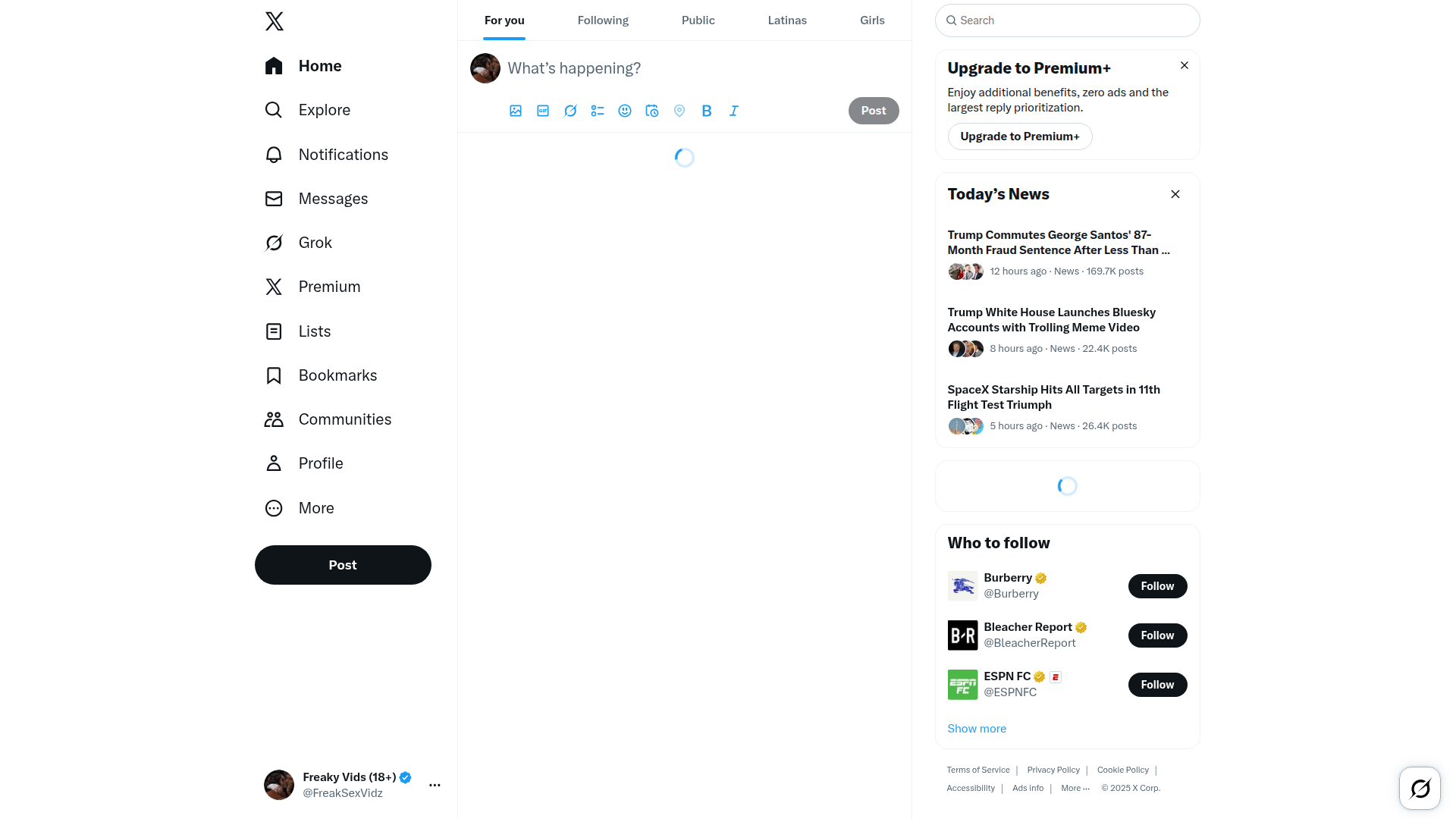Apply bold text formatting
Screen dimensions: 1456x819
click(x=707, y=111)
